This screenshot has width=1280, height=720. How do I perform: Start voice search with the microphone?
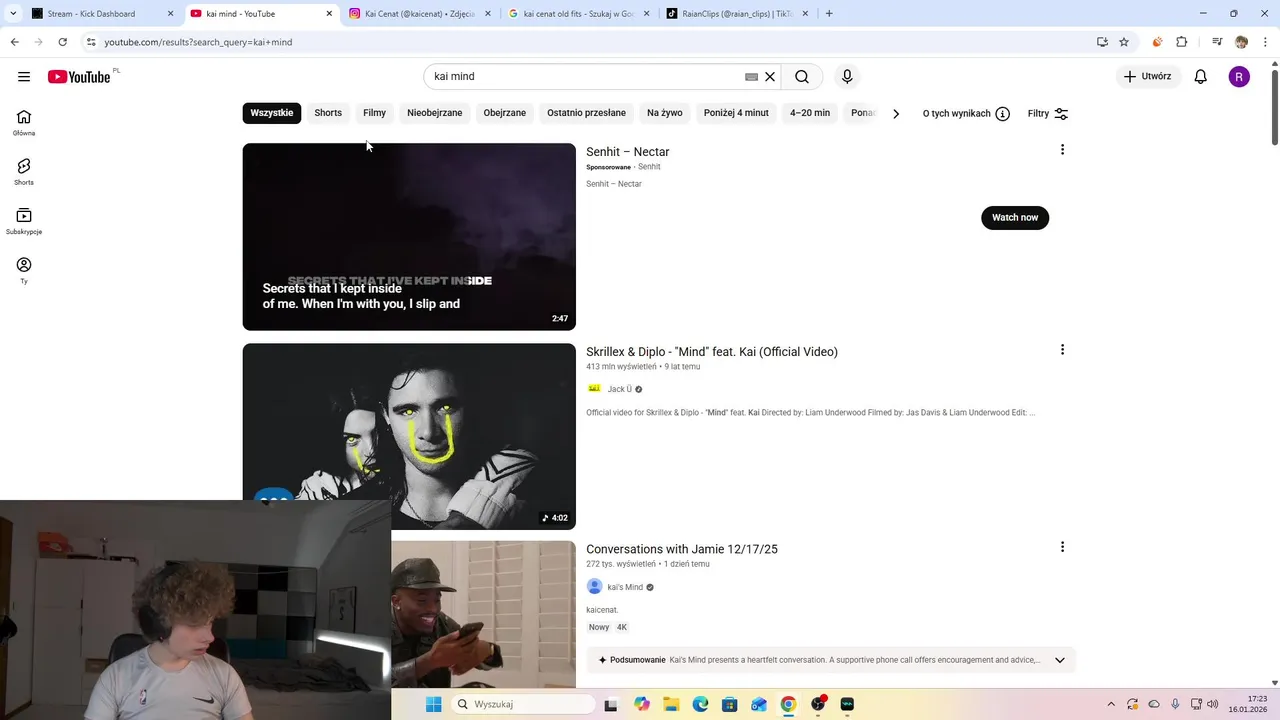tap(847, 77)
